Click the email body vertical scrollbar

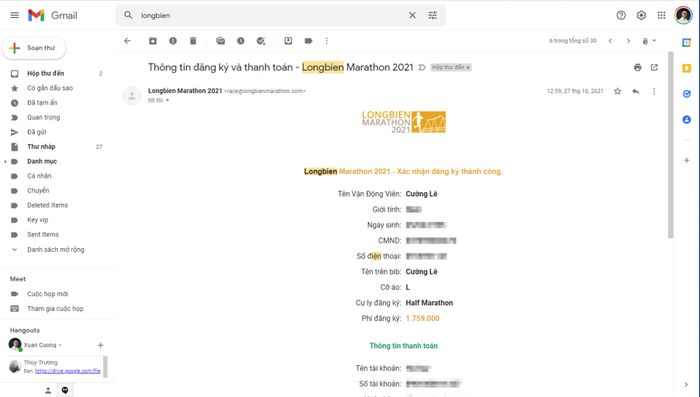coord(671,145)
